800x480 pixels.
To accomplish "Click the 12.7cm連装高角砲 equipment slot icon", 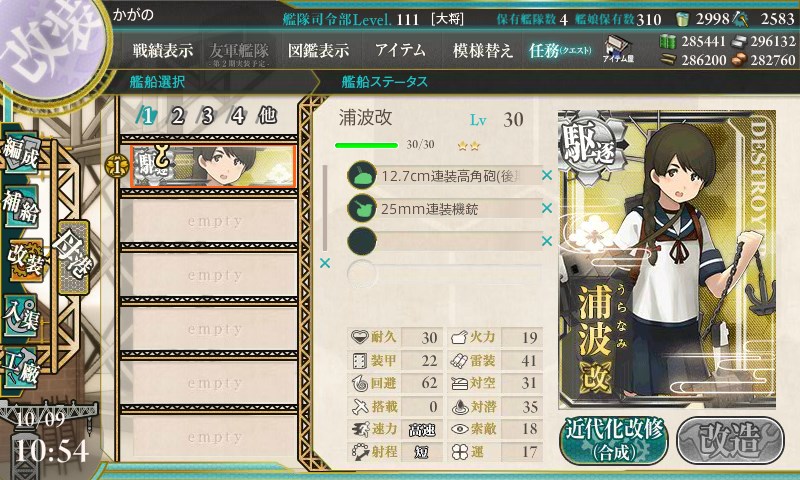I will click(x=362, y=176).
